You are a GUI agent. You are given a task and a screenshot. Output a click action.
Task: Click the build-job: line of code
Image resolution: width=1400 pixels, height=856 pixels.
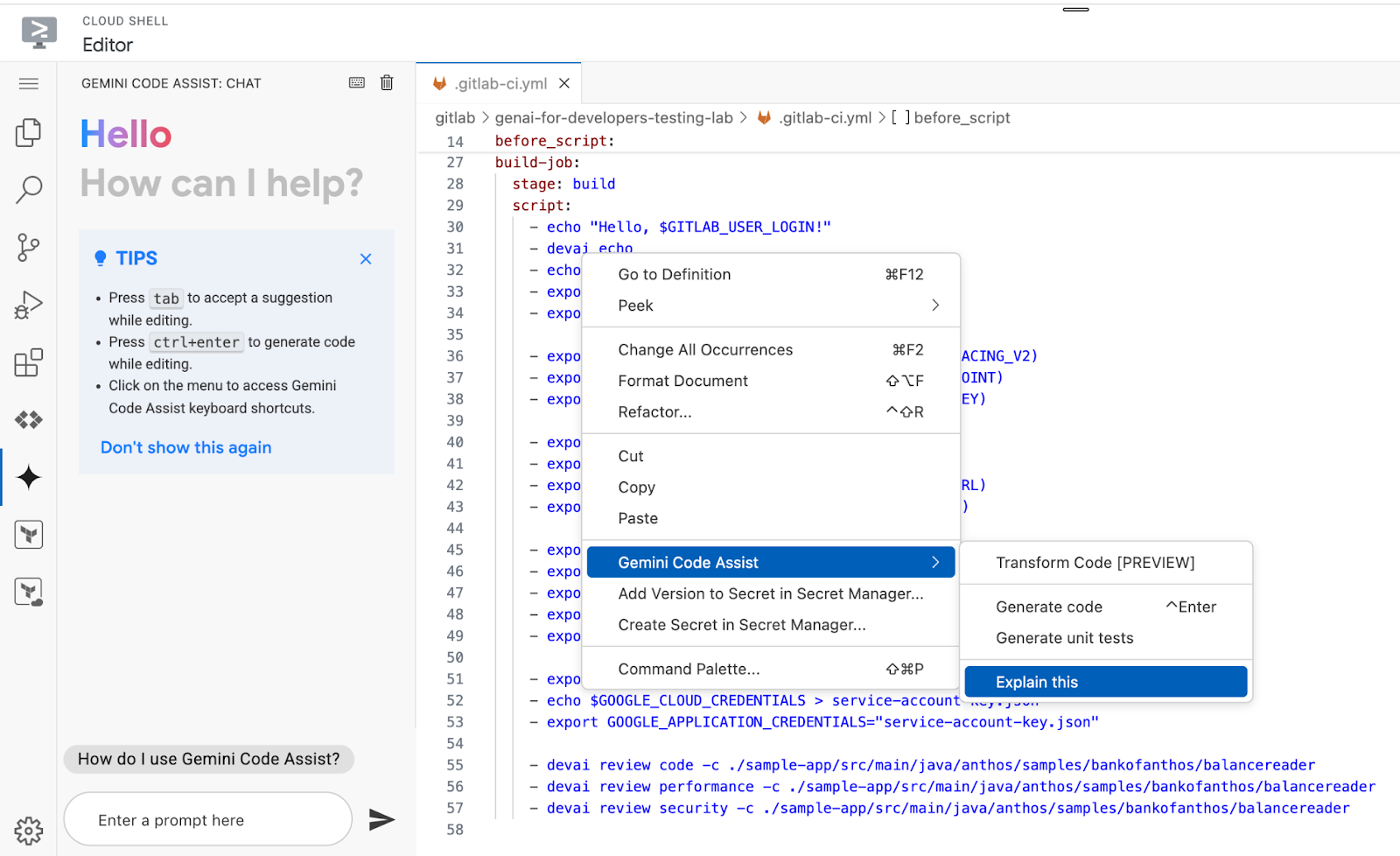(537, 162)
